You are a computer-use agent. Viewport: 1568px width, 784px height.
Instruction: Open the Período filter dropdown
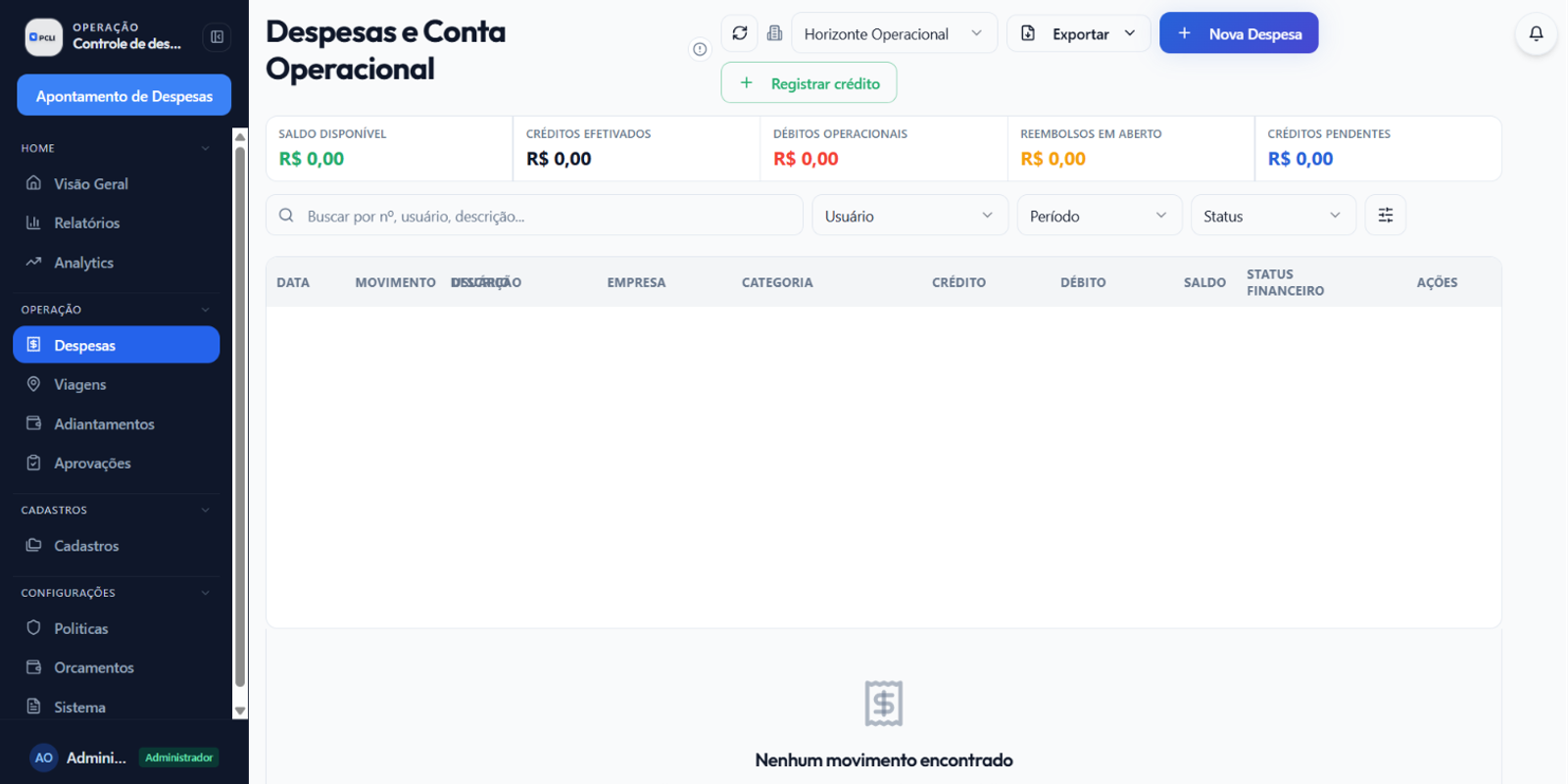click(1100, 216)
